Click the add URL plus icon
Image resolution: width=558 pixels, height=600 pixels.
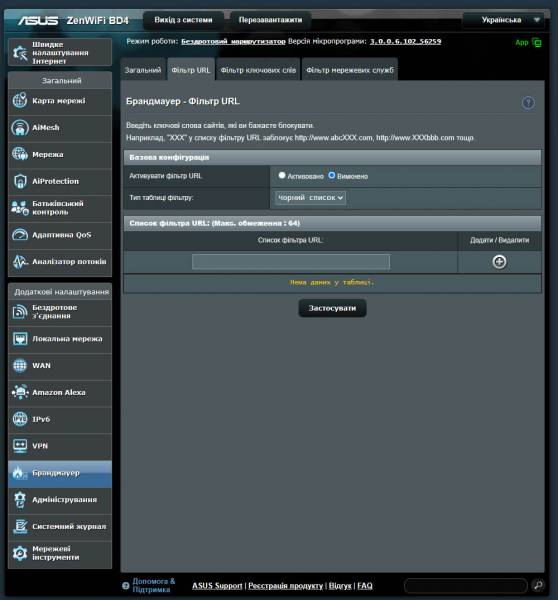(x=499, y=262)
